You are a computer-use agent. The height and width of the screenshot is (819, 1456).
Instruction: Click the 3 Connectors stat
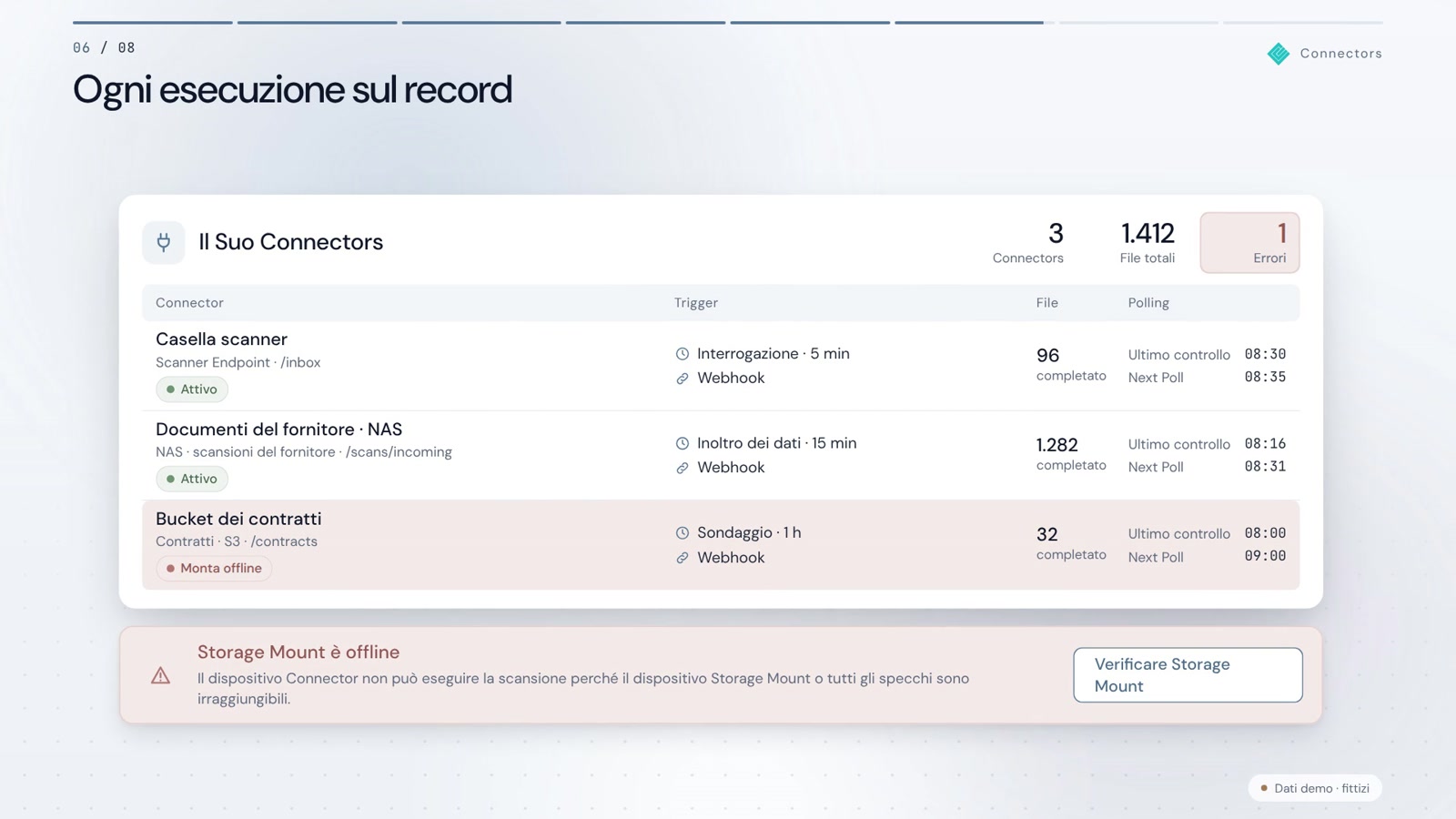tap(1028, 243)
